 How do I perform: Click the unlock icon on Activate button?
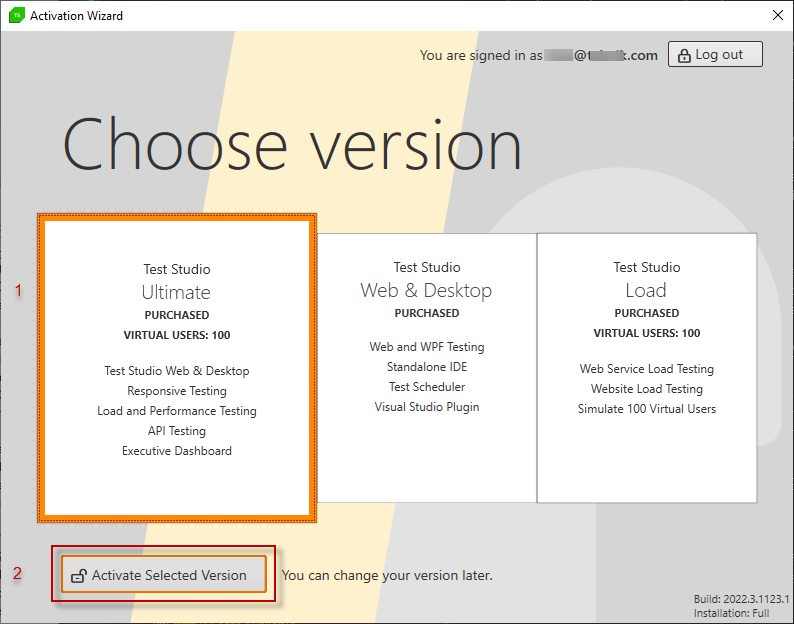[78, 576]
